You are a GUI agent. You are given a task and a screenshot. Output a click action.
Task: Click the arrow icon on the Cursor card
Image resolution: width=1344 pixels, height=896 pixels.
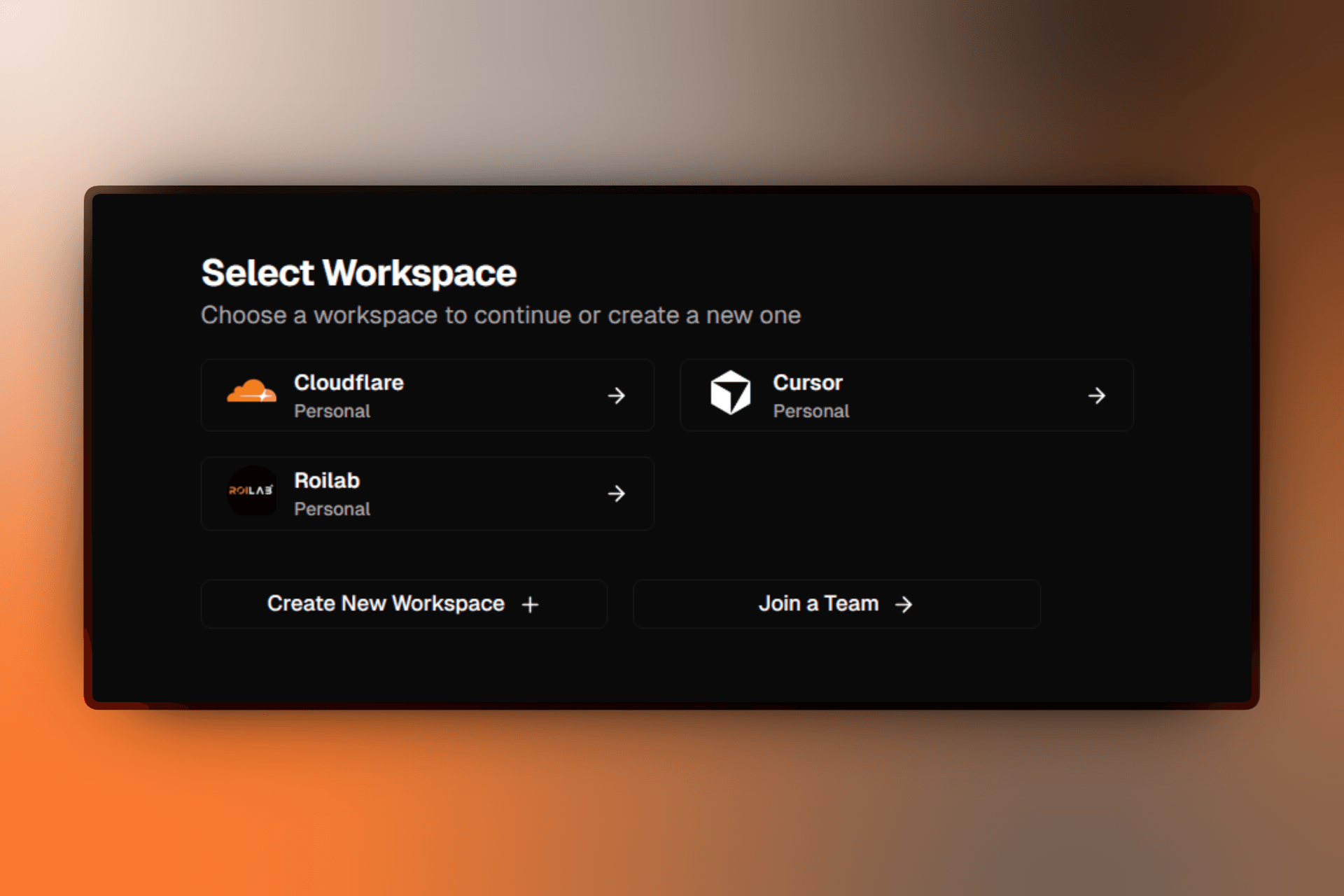pos(1096,395)
